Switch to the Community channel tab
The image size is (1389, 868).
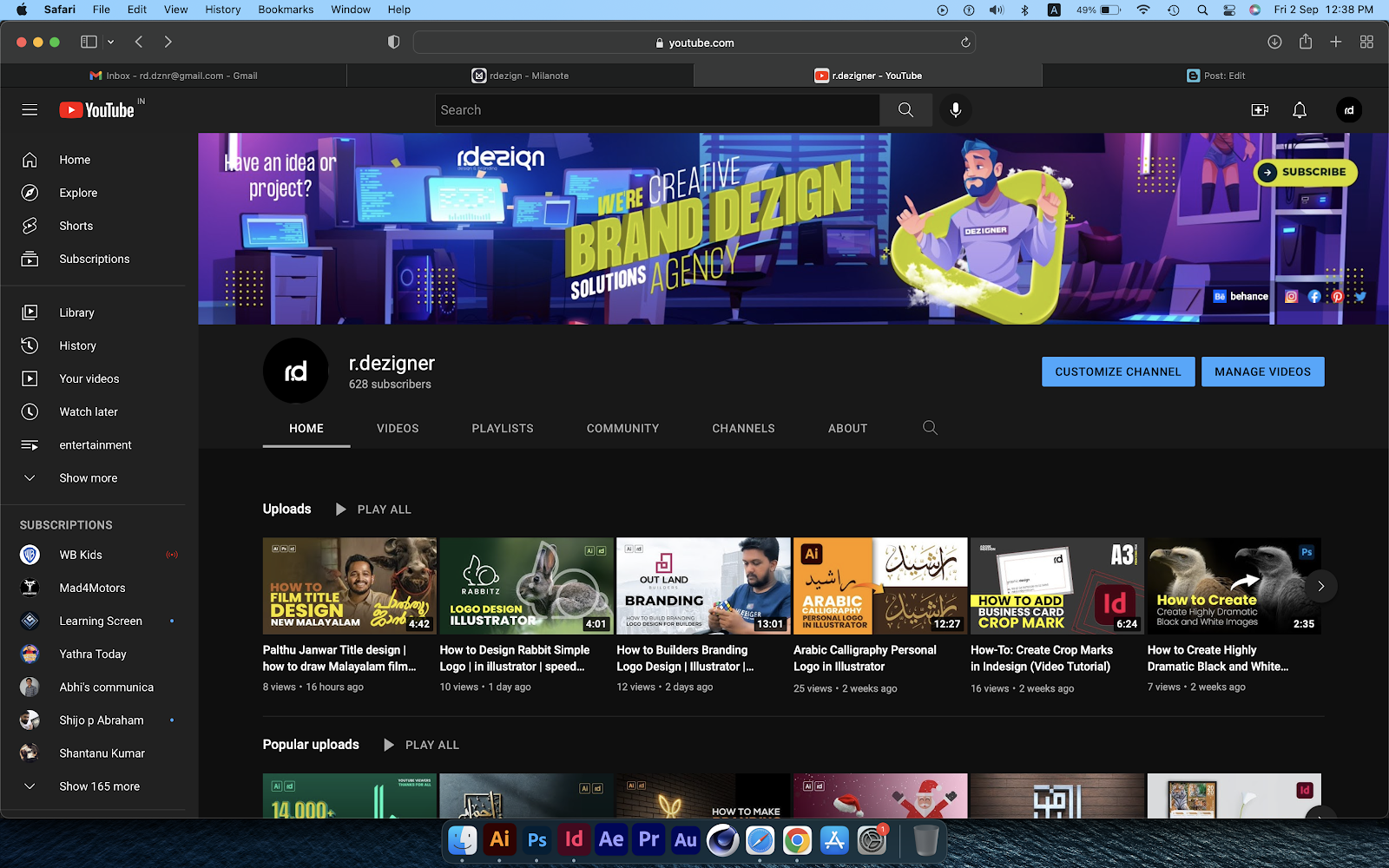[x=622, y=429]
